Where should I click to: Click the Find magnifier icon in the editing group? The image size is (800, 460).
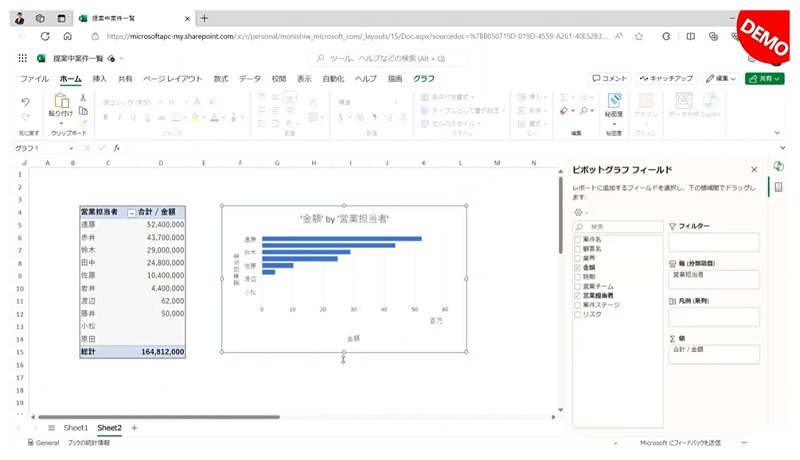pos(584,111)
